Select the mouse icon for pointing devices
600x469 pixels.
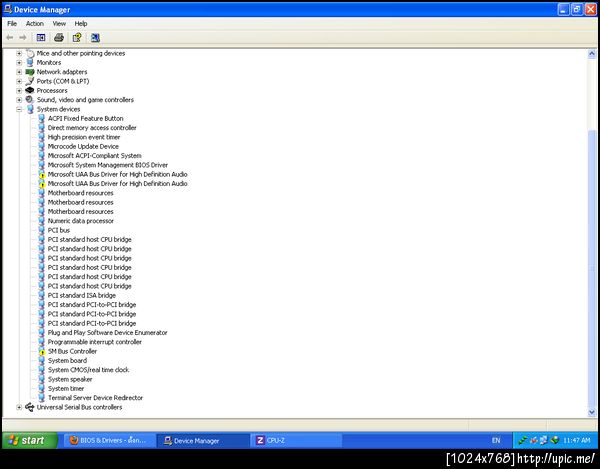tap(30, 53)
